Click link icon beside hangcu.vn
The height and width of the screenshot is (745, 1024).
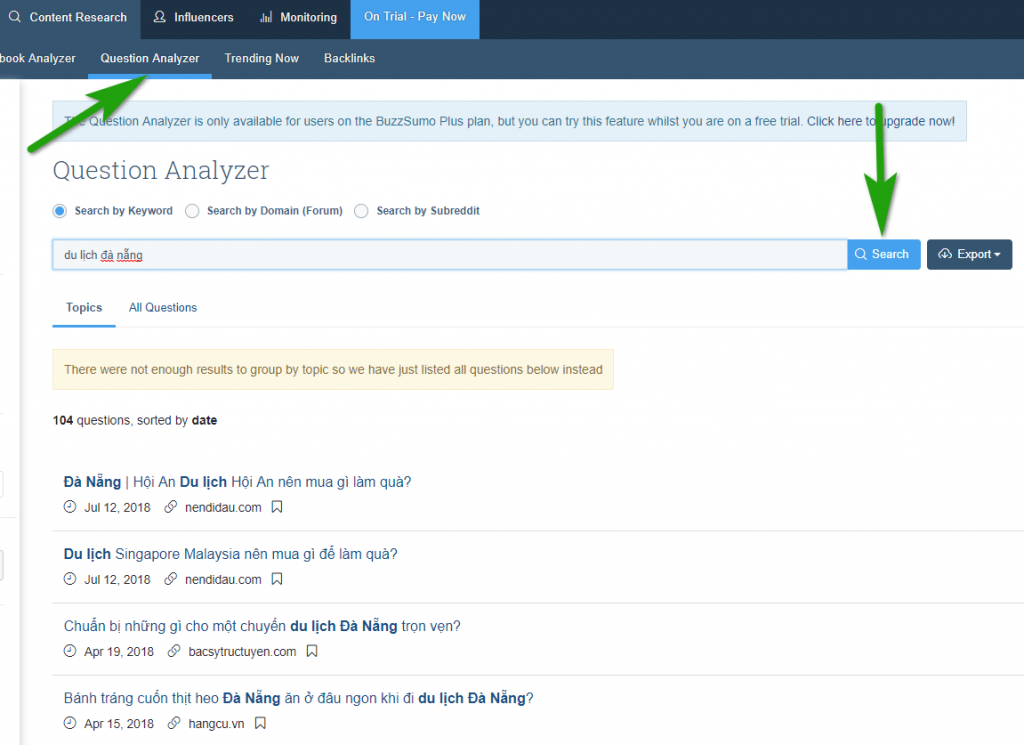(x=174, y=723)
